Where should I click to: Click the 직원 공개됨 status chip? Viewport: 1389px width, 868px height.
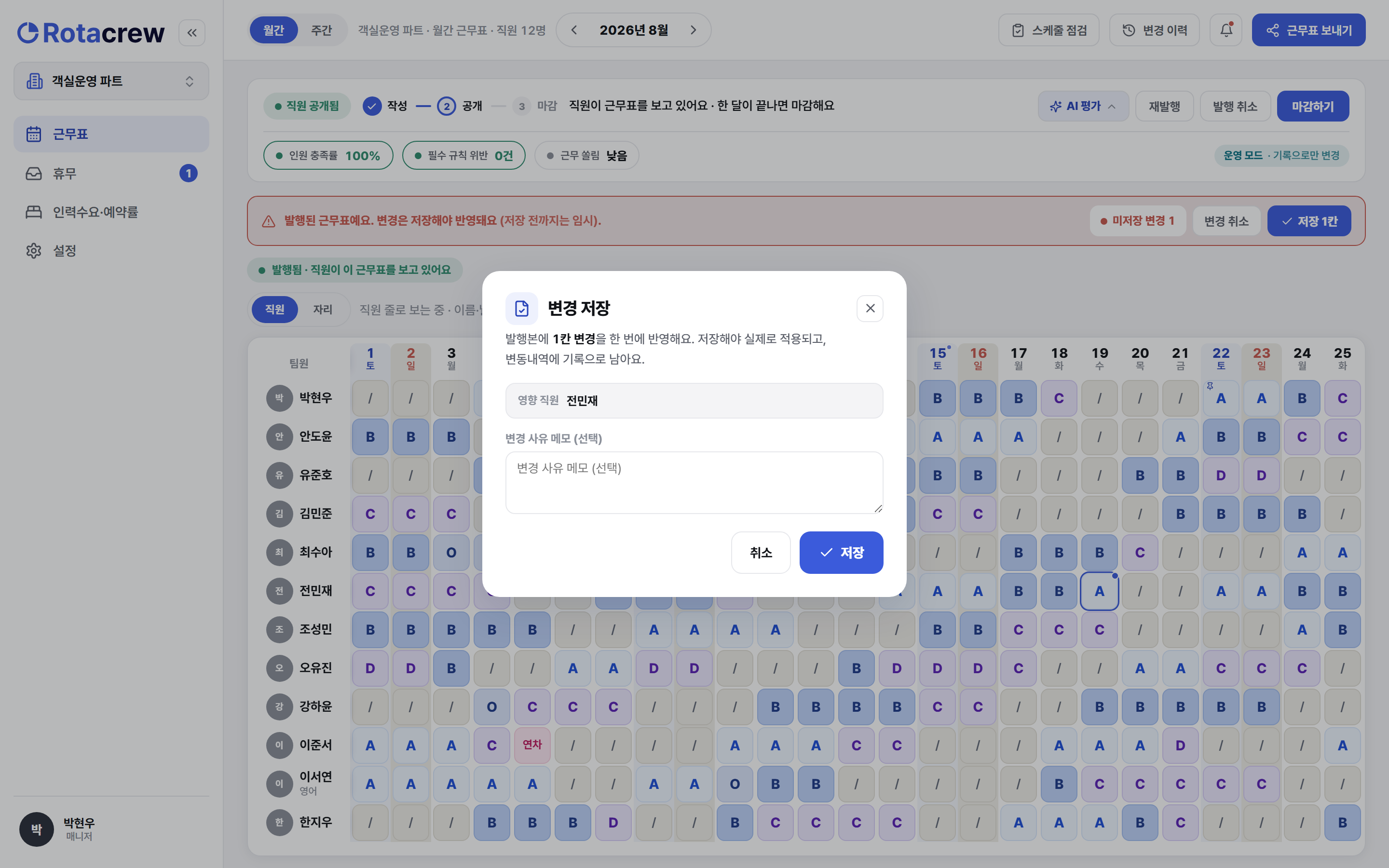pos(307,106)
